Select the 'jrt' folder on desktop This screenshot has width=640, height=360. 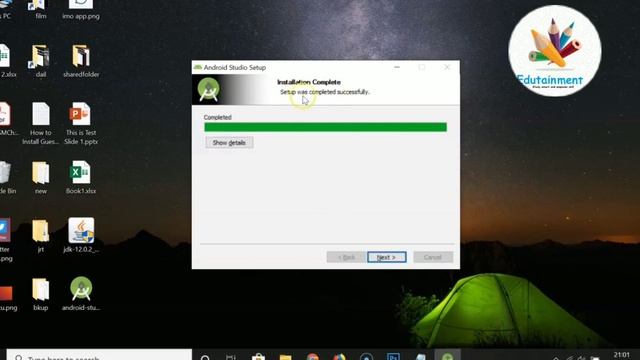40,236
